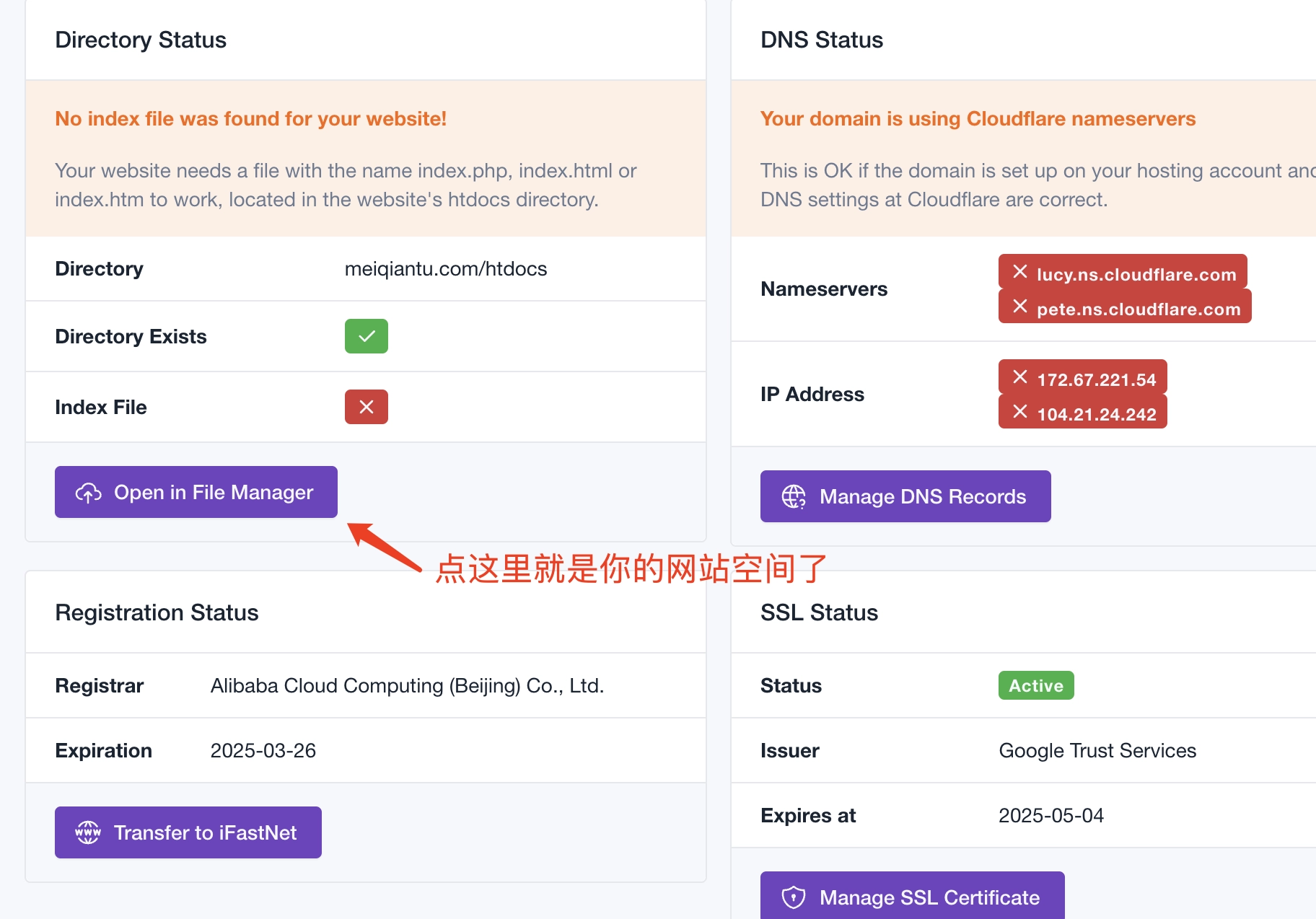Viewport: 1316px width, 919px height.
Task: Click the Directory Status panel heading
Action: (141, 40)
